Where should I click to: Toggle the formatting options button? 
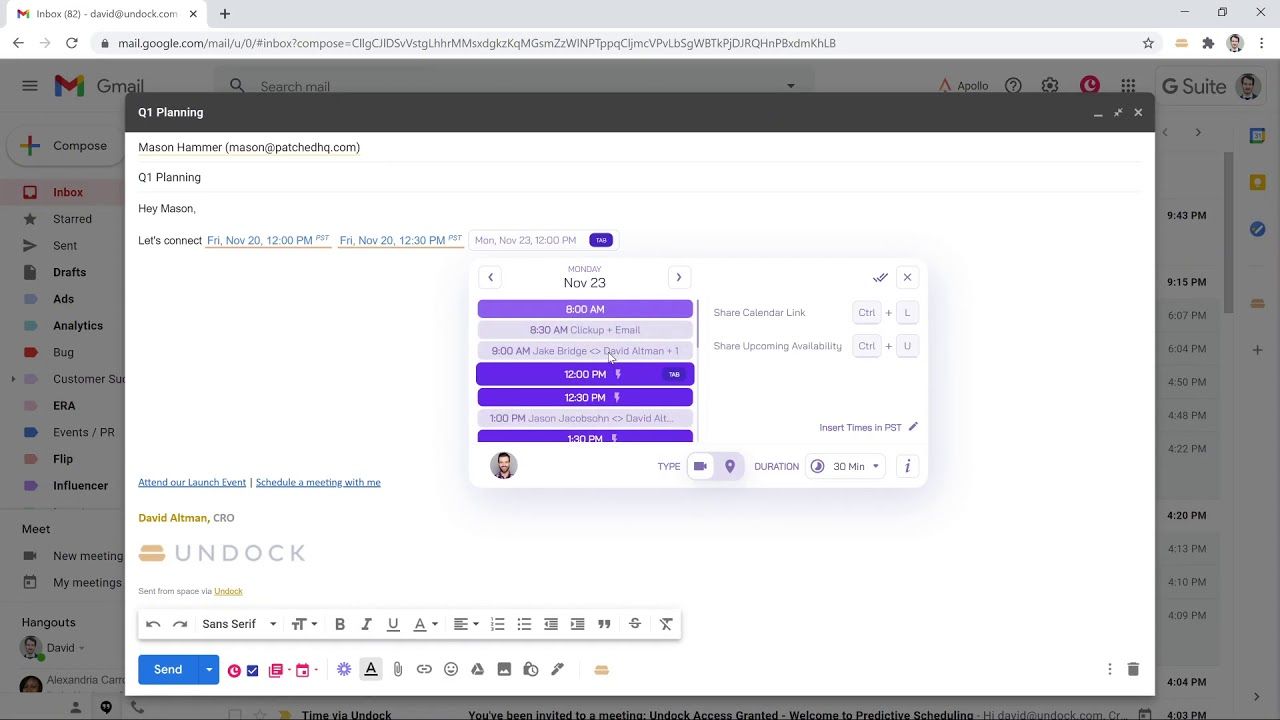pos(371,670)
